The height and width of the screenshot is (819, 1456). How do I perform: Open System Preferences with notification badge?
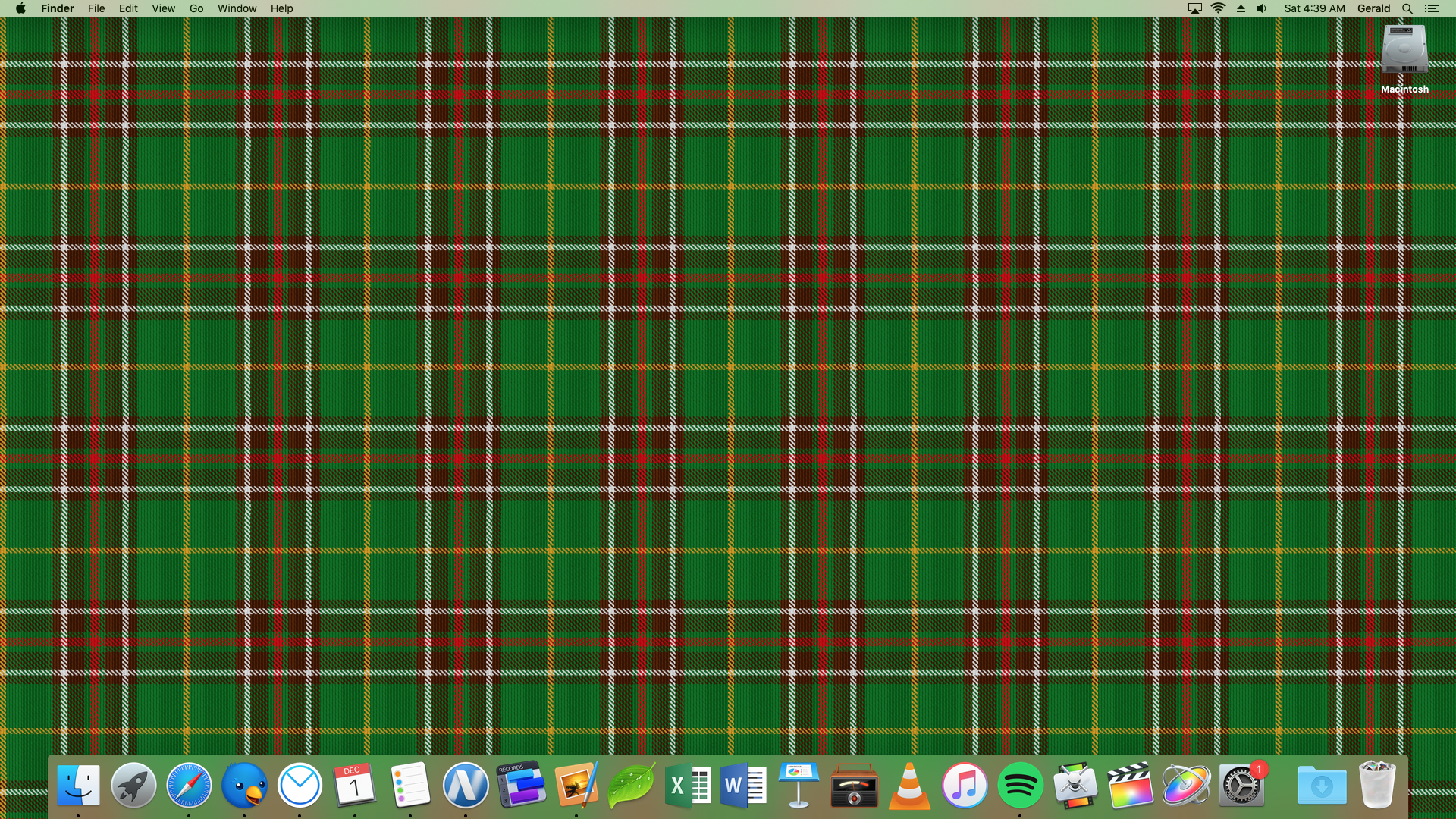tap(1241, 785)
